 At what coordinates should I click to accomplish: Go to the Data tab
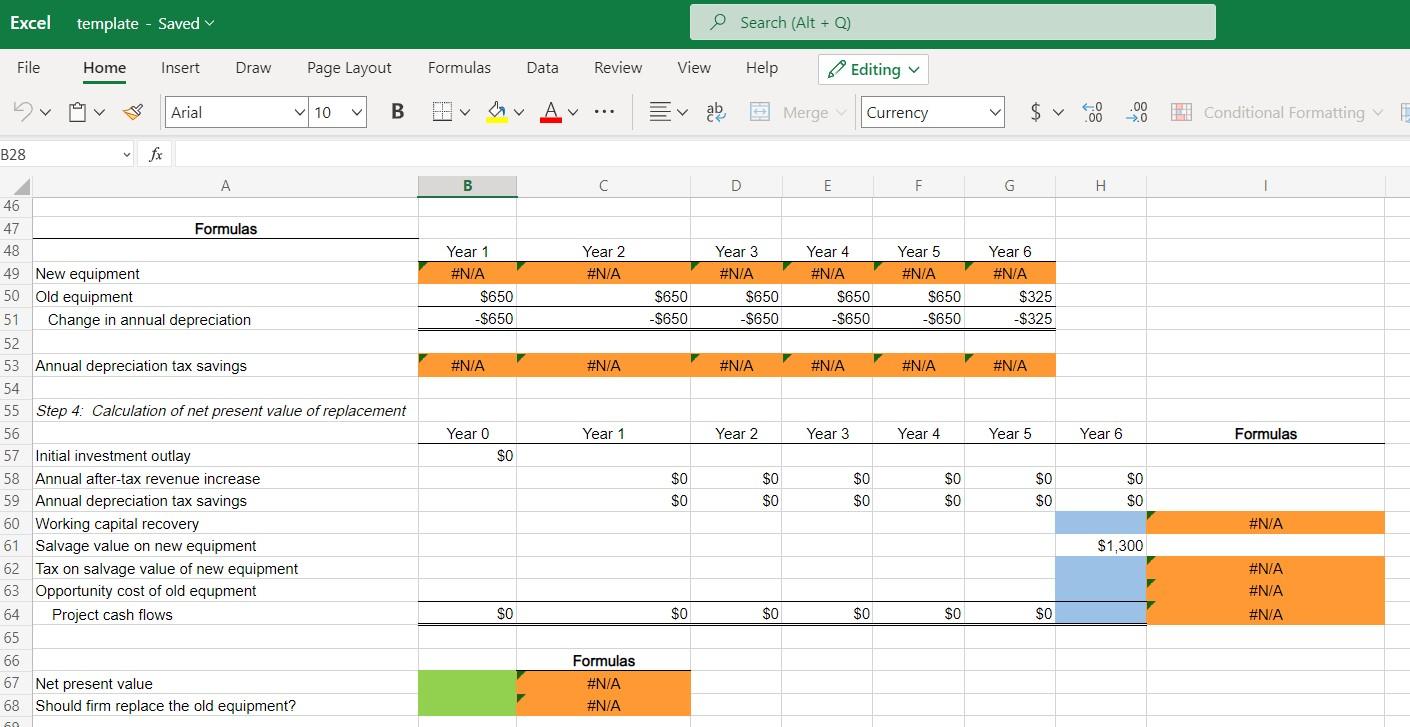[x=542, y=68]
